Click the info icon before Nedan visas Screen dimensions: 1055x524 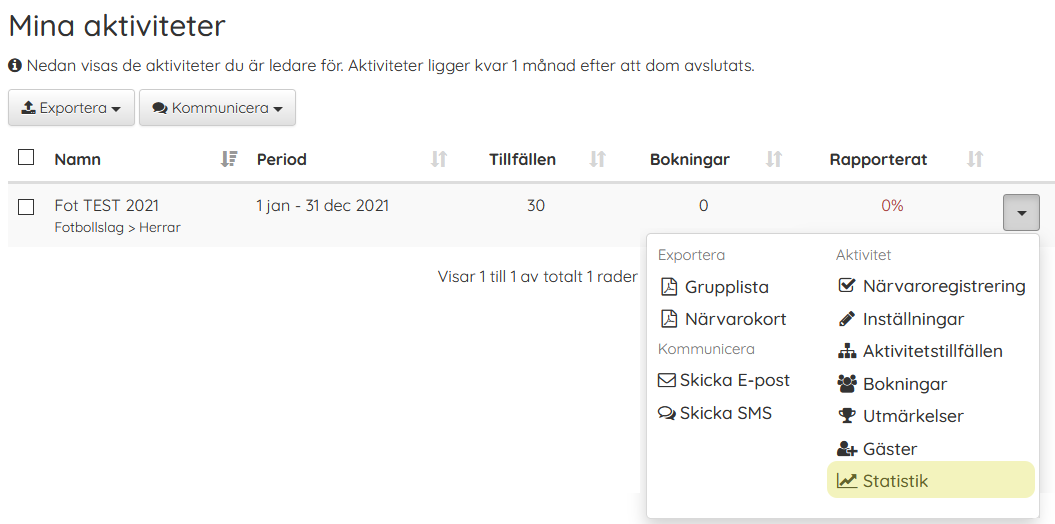coord(14,67)
